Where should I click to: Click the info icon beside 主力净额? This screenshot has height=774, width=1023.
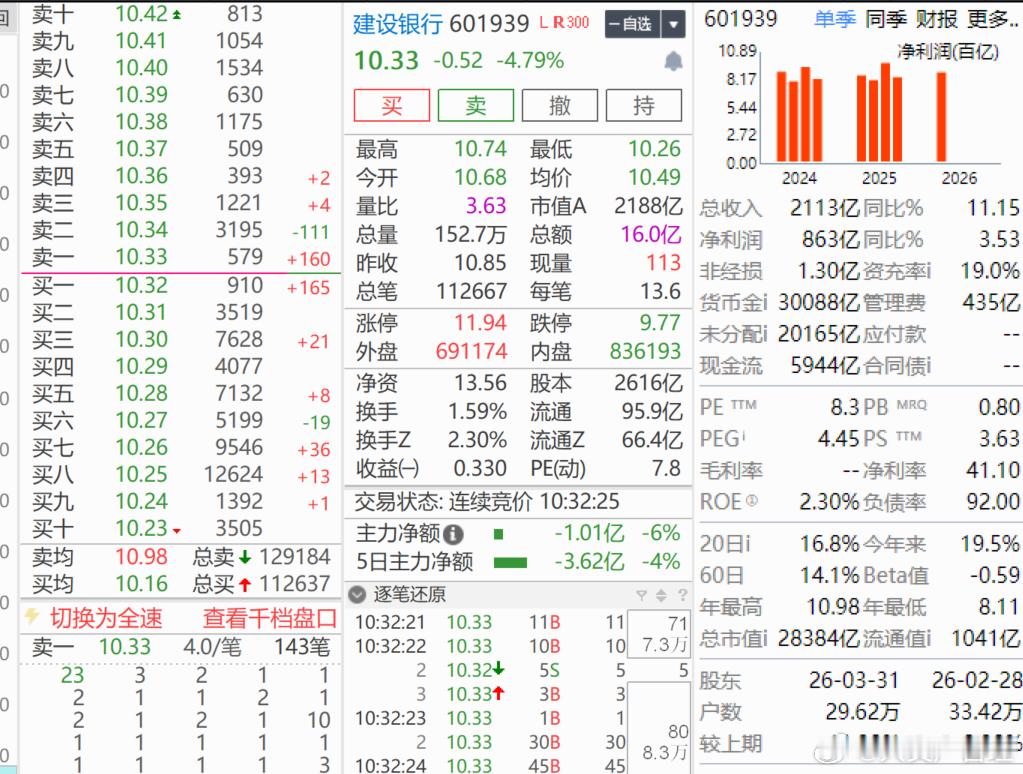click(x=453, y=534)
